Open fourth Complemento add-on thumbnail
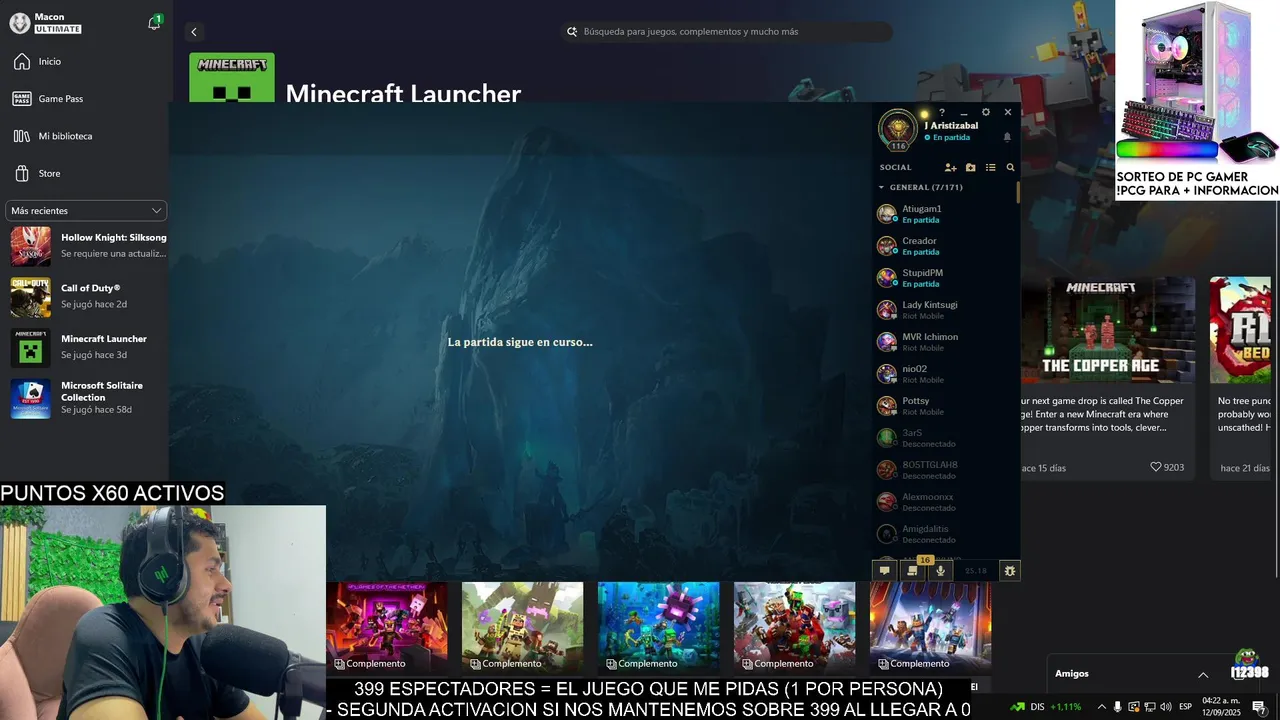Screen dimensions: 1280x720 tap(795, 627)
